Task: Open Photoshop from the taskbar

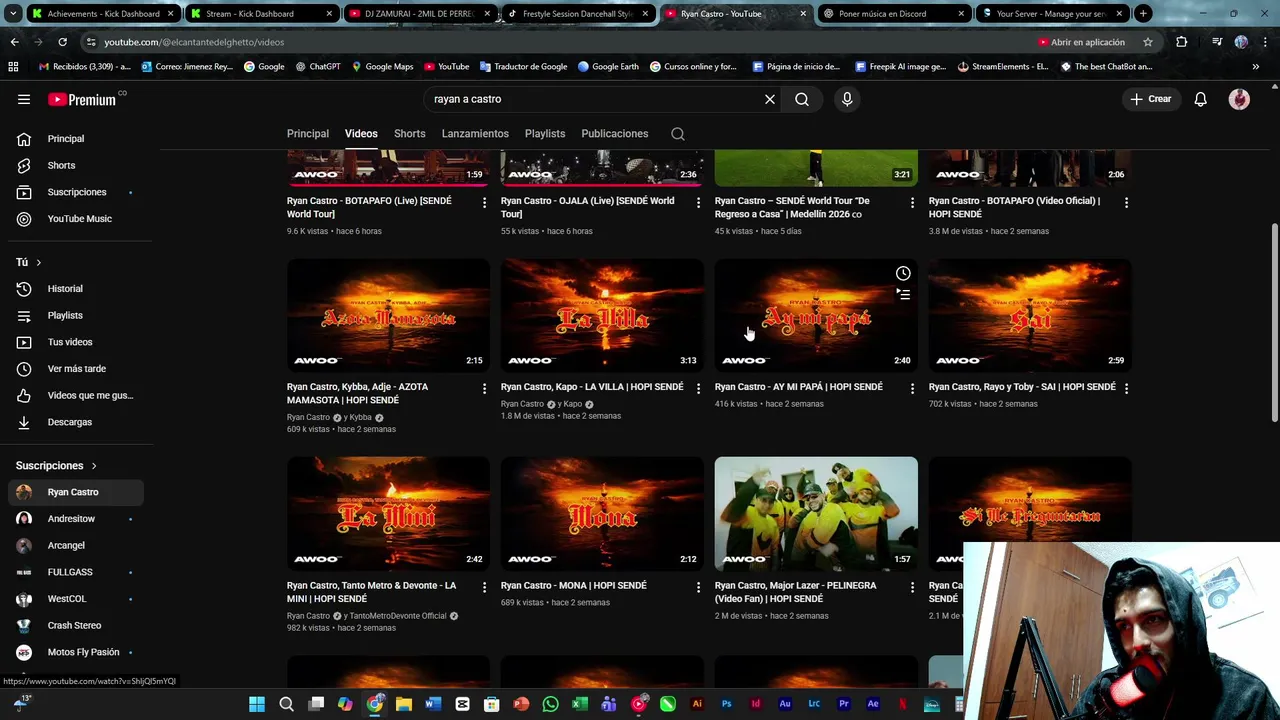Action: click(726, 704)
